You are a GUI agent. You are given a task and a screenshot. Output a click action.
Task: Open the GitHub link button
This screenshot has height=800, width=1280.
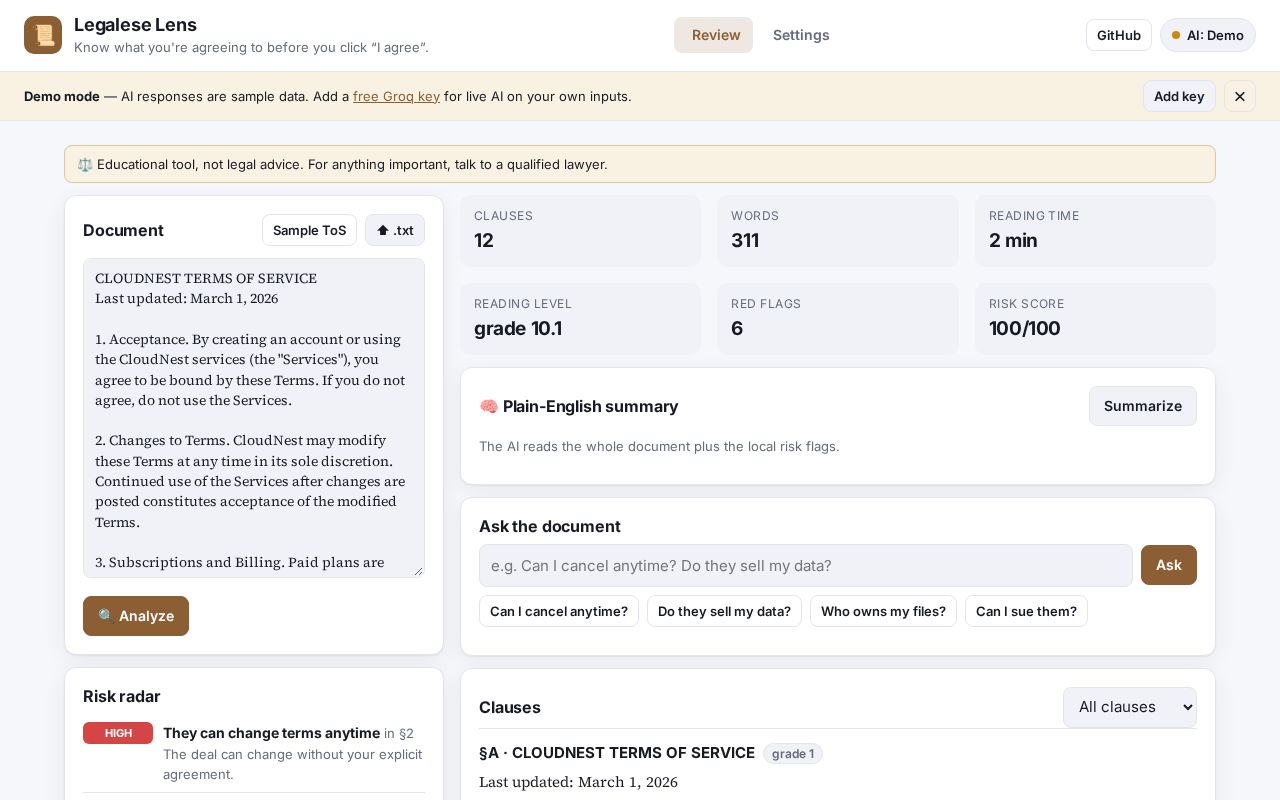1119,35
